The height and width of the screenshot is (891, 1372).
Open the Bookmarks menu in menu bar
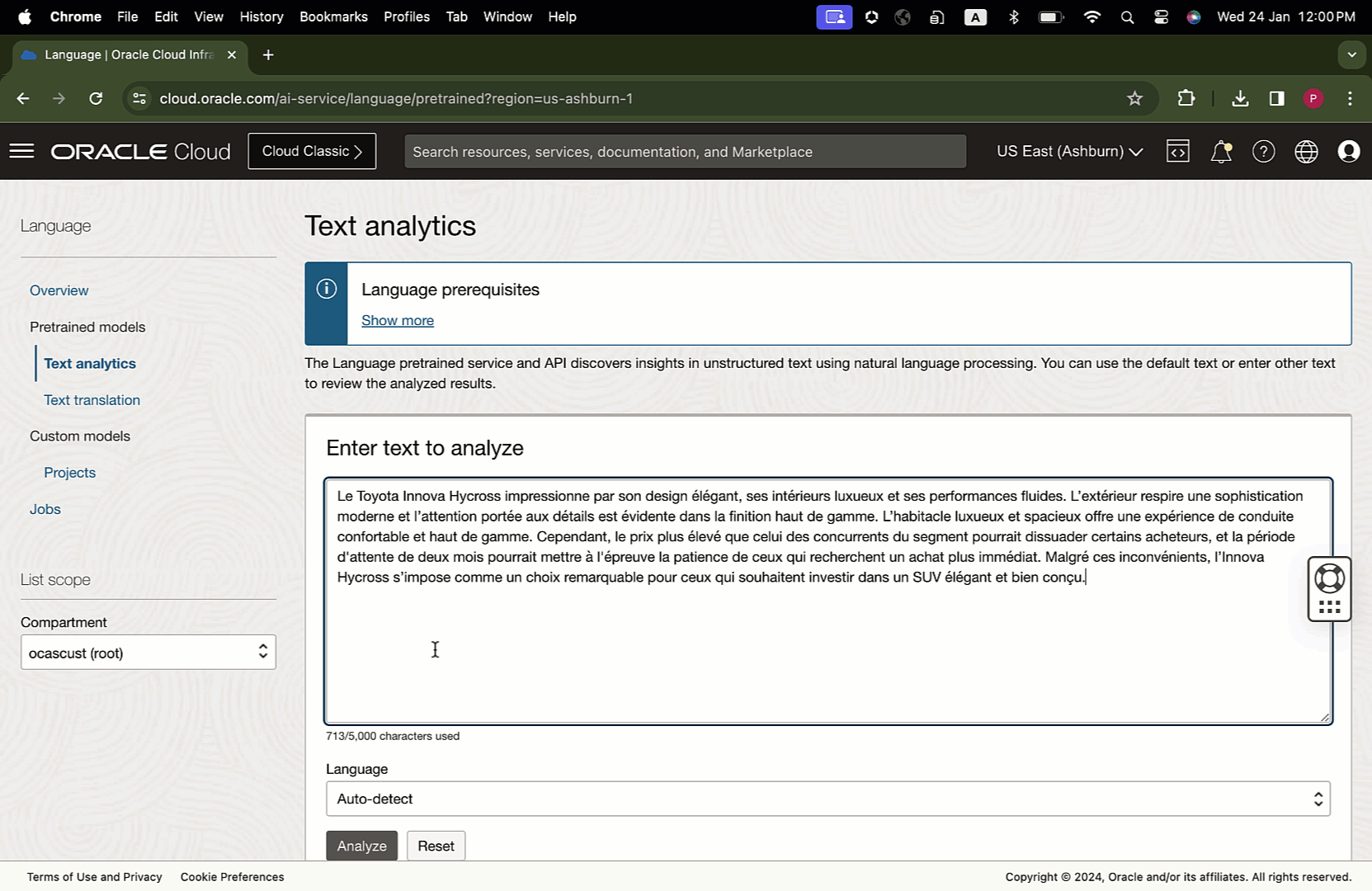[x=333, y=16]
